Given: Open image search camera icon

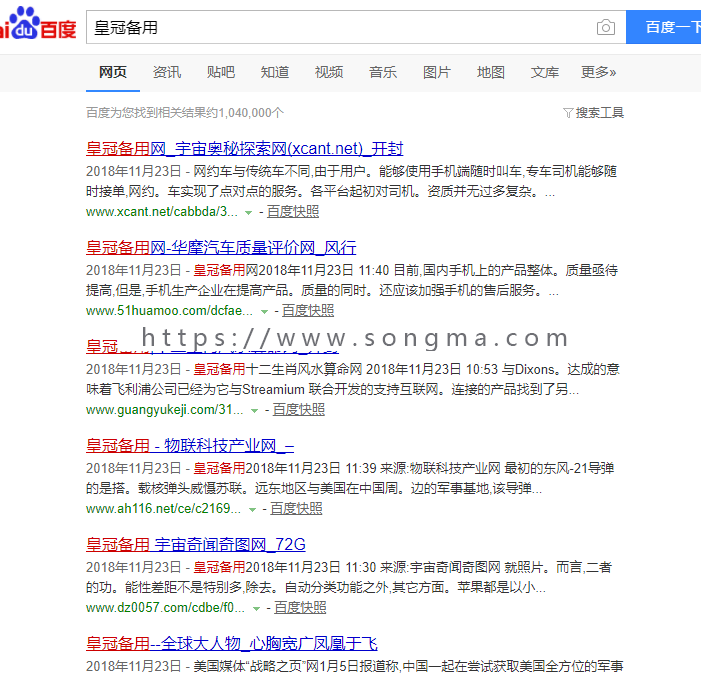Looking at the screenshot, I should (606, 27).
